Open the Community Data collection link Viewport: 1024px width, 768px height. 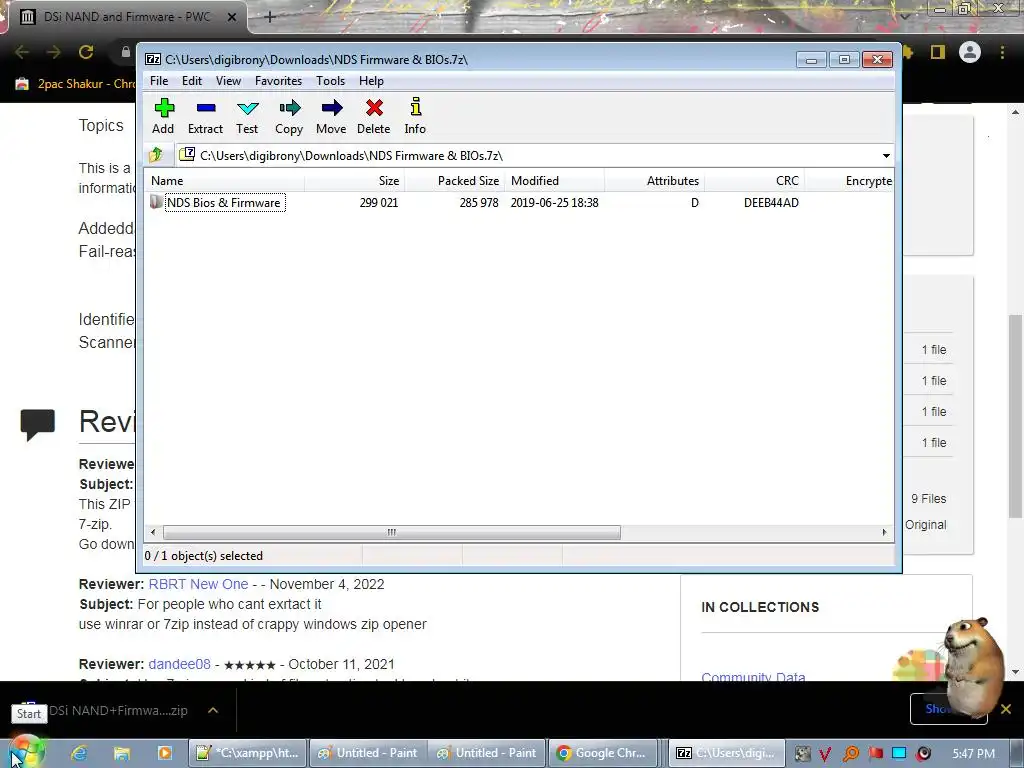point(753,677)
